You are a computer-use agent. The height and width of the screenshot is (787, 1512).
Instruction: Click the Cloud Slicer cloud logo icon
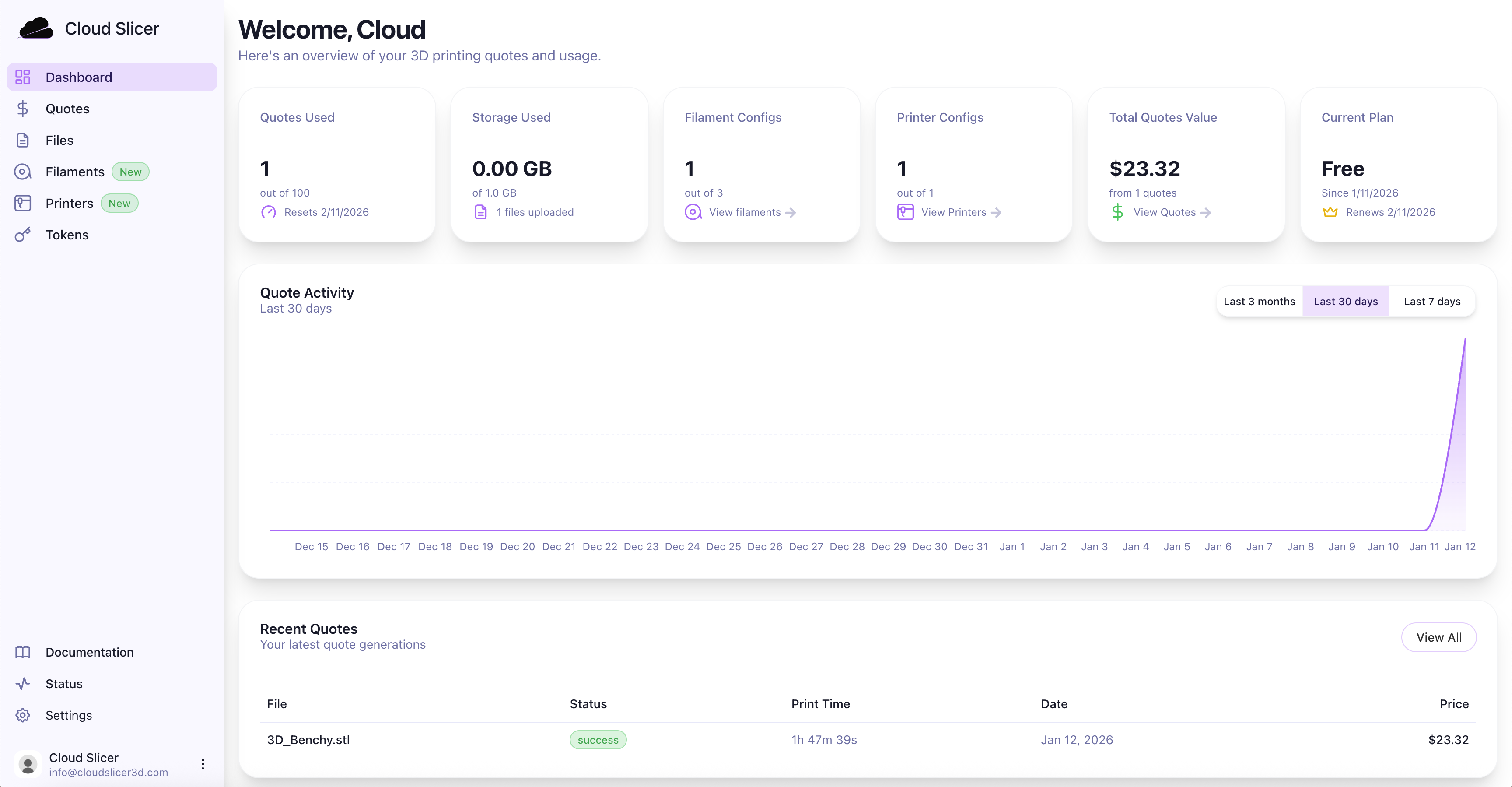pyautogui.click(x=36, y=28)
